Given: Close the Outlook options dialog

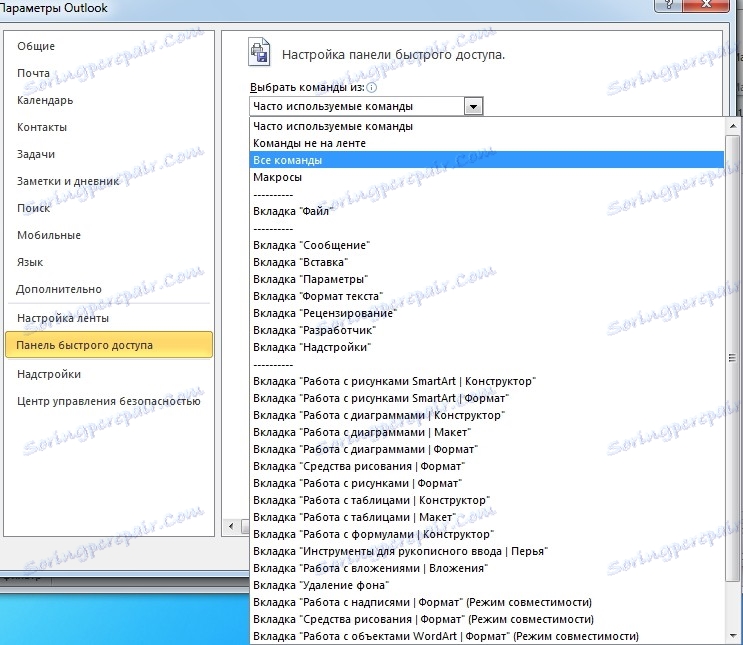Looking at the screenshot, I should click(706, 5).
